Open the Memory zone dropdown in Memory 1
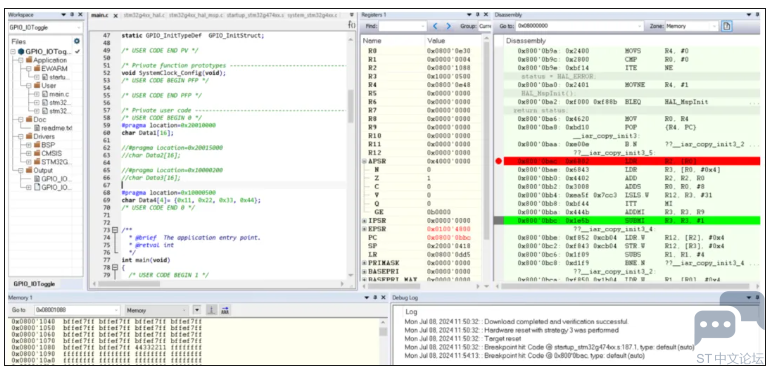This screenshot has height=374, width=773. point(157,310)
